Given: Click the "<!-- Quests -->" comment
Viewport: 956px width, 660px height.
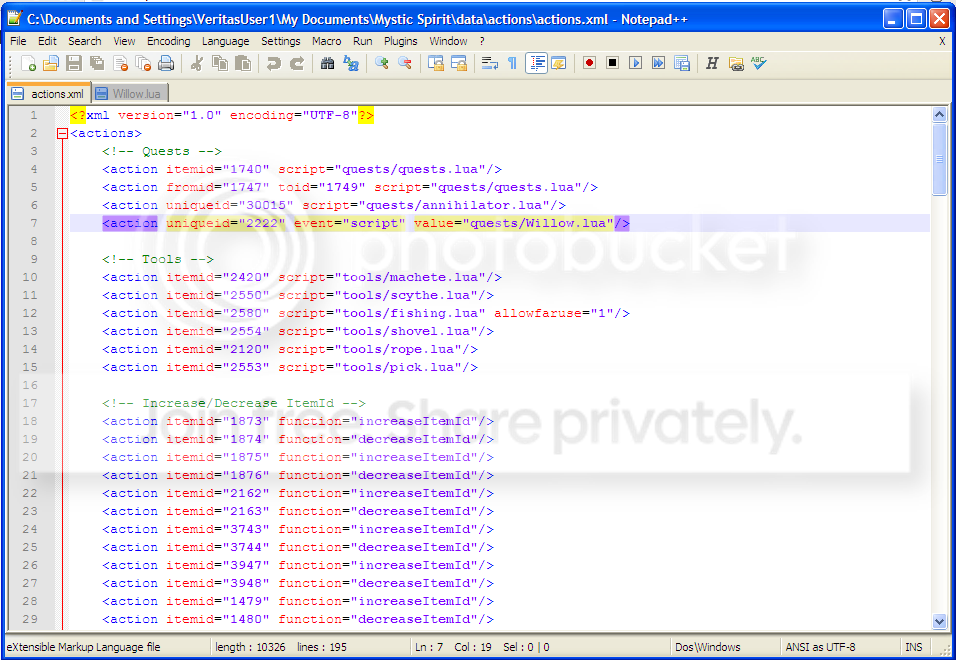Looking at the screenshot, I should [x=162, y=151].
